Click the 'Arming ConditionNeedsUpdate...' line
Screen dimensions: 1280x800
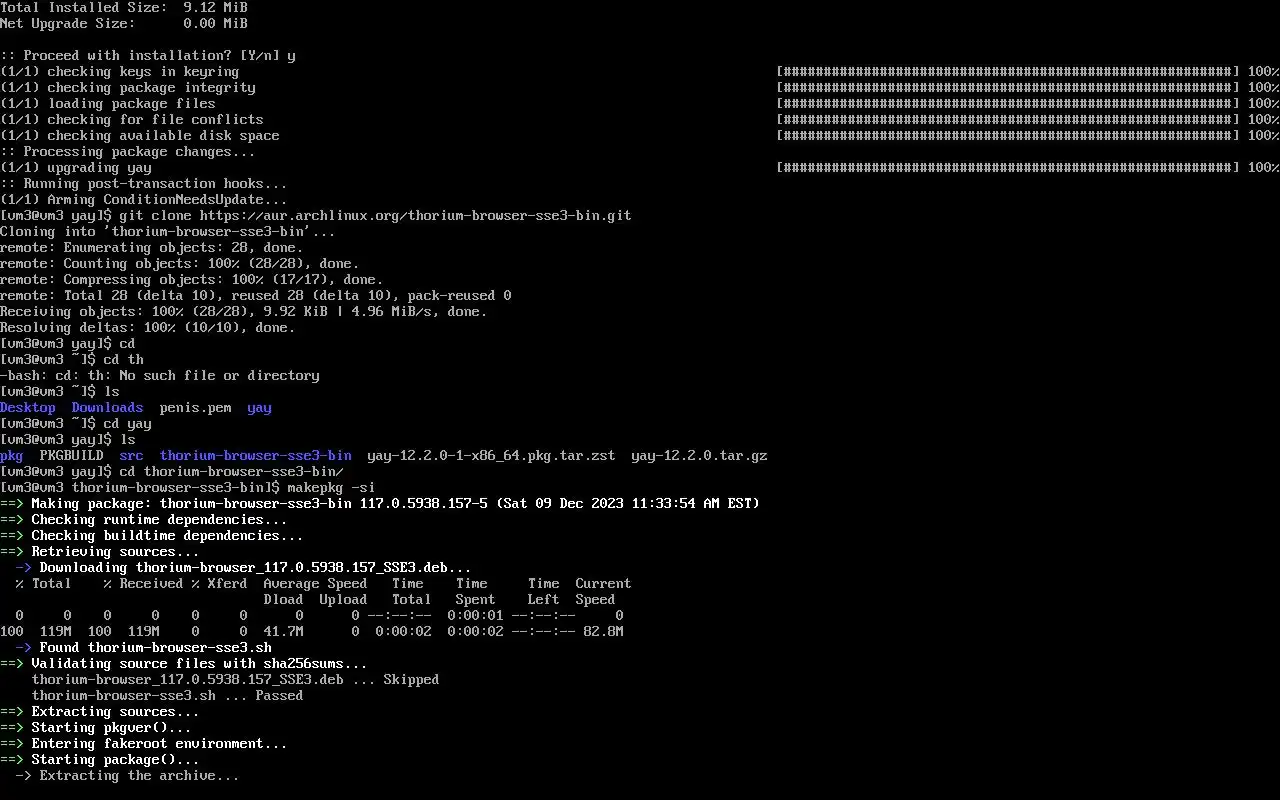144,199
